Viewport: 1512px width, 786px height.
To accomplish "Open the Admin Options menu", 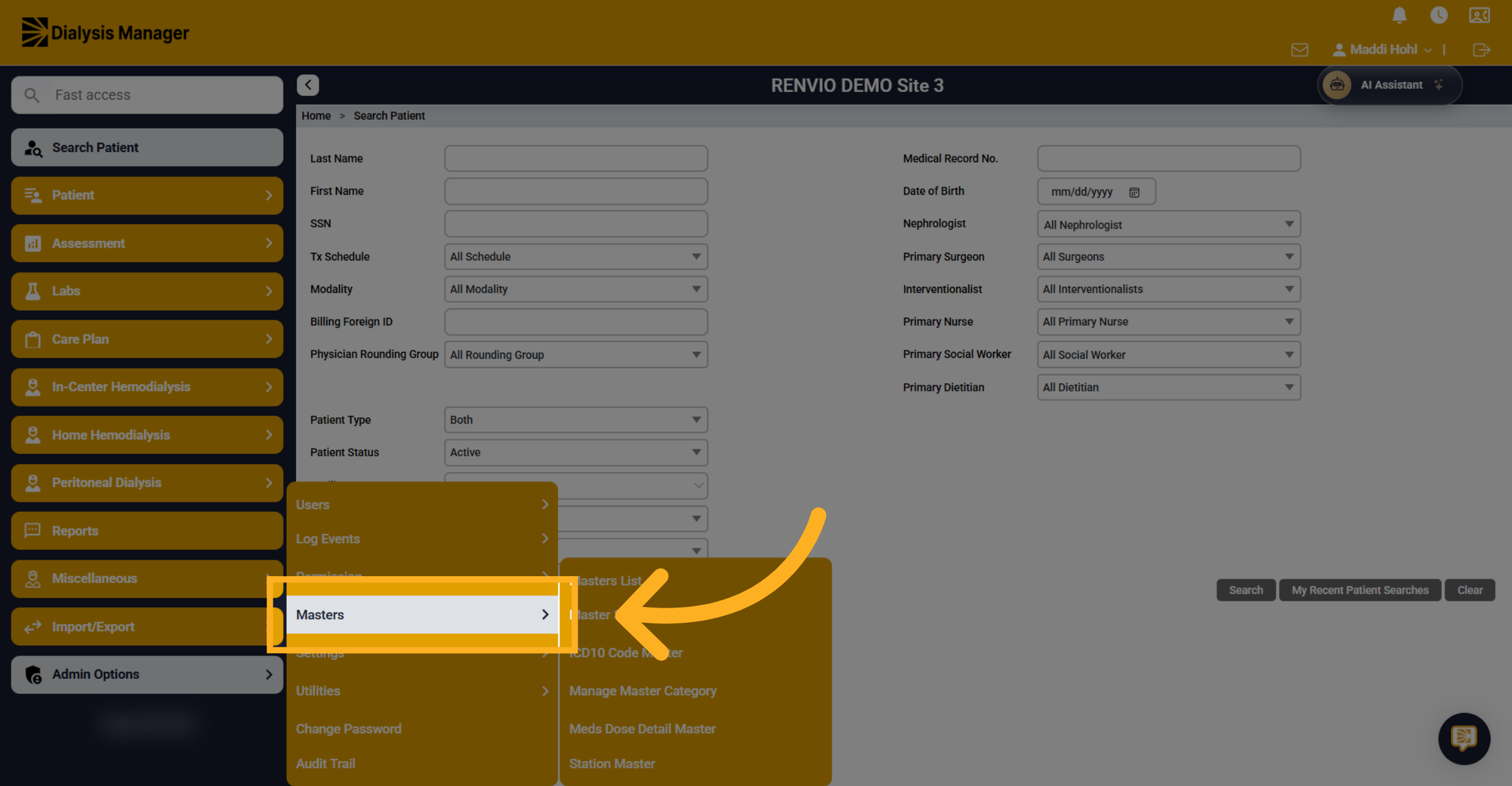I will tap(147, 674).
